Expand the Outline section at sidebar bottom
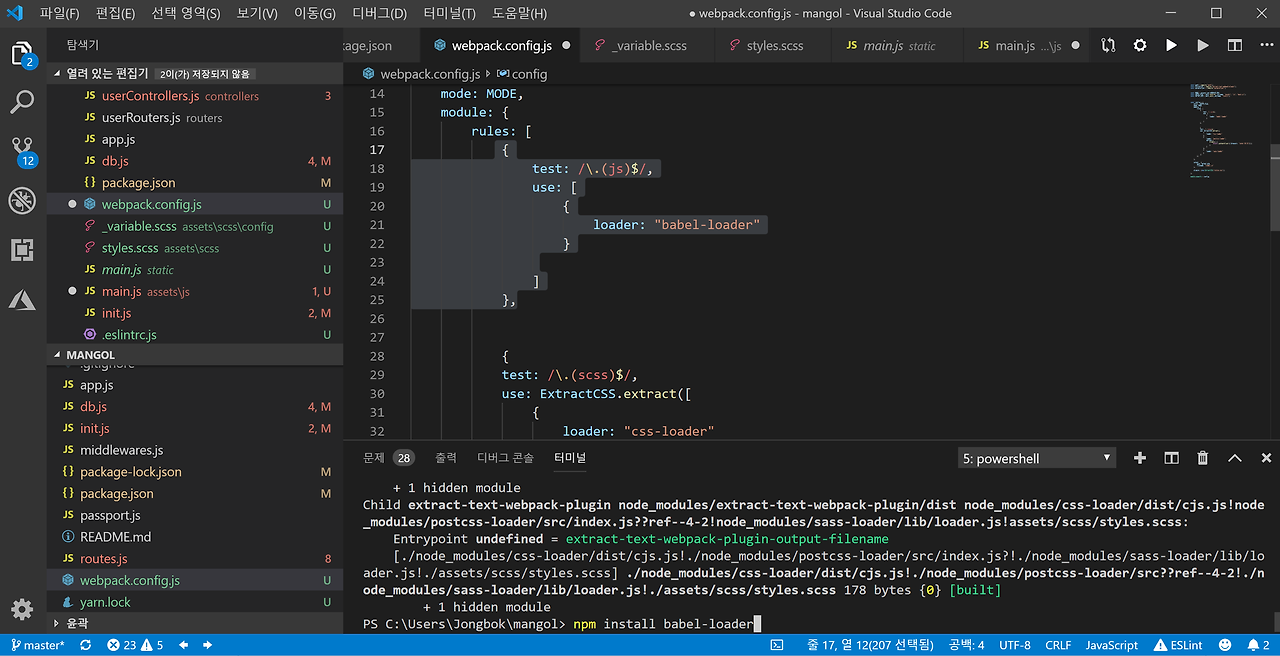 pos(195,622)
